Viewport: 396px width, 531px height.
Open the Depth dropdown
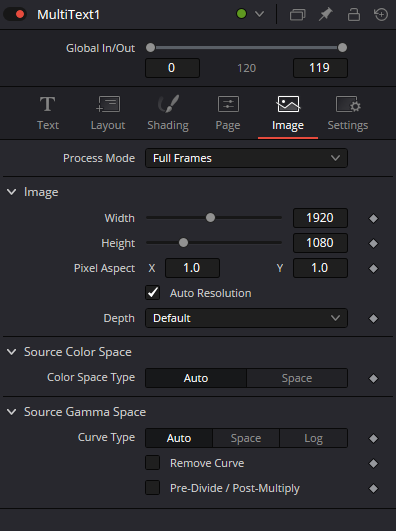coord(246,318)
